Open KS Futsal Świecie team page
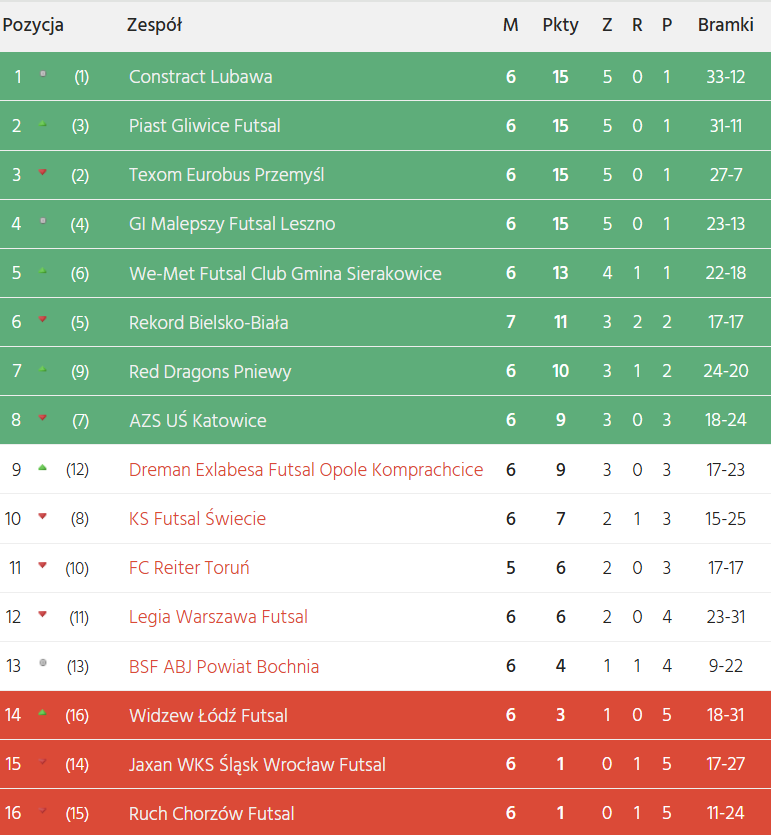The image size is (771, 835). tap(197, 518)
